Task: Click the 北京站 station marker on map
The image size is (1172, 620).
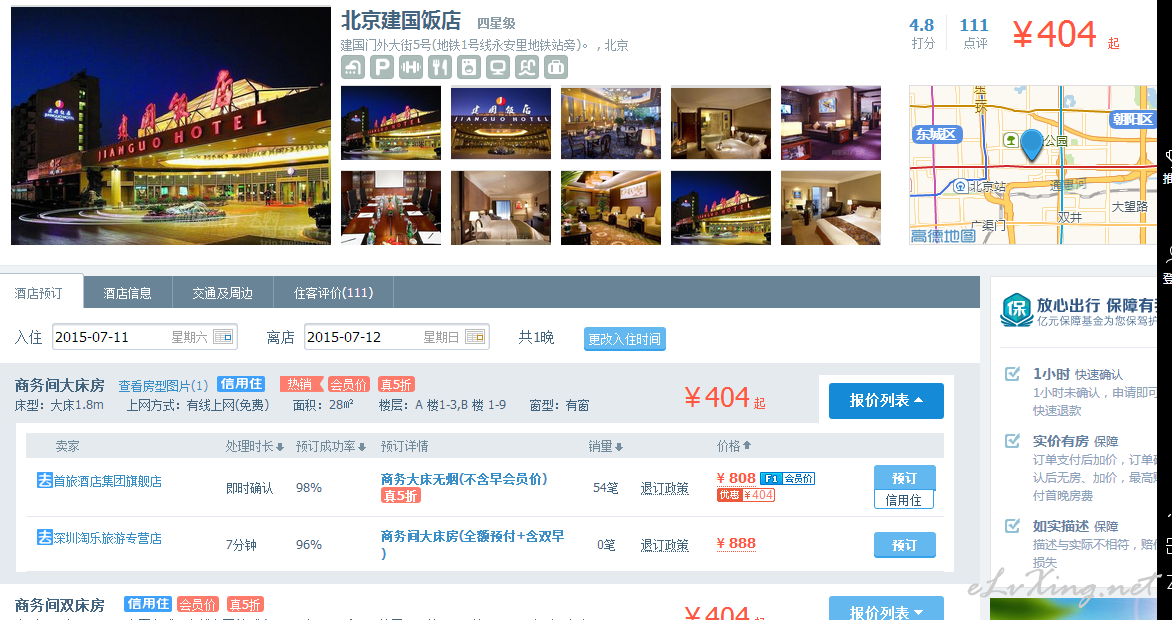Action: [x=960, y=186]
